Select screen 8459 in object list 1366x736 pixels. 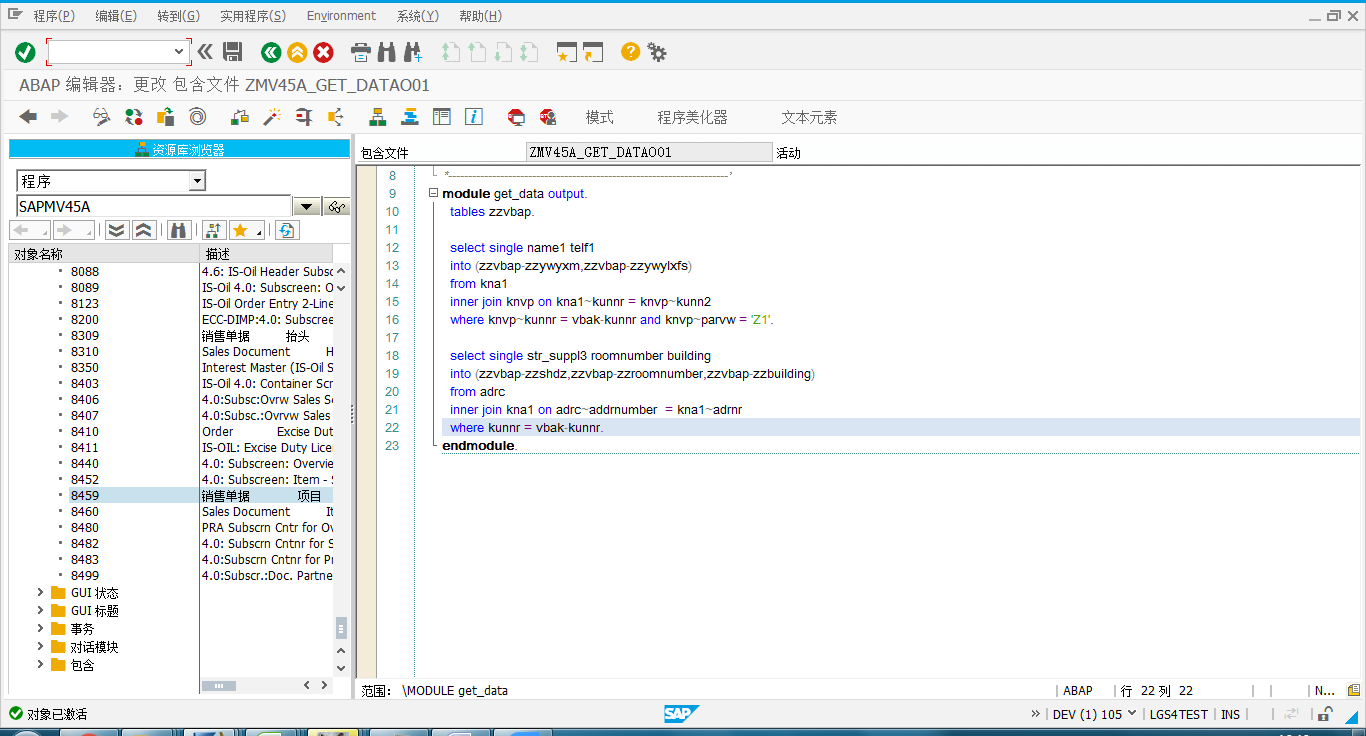[x=85, y=495]
